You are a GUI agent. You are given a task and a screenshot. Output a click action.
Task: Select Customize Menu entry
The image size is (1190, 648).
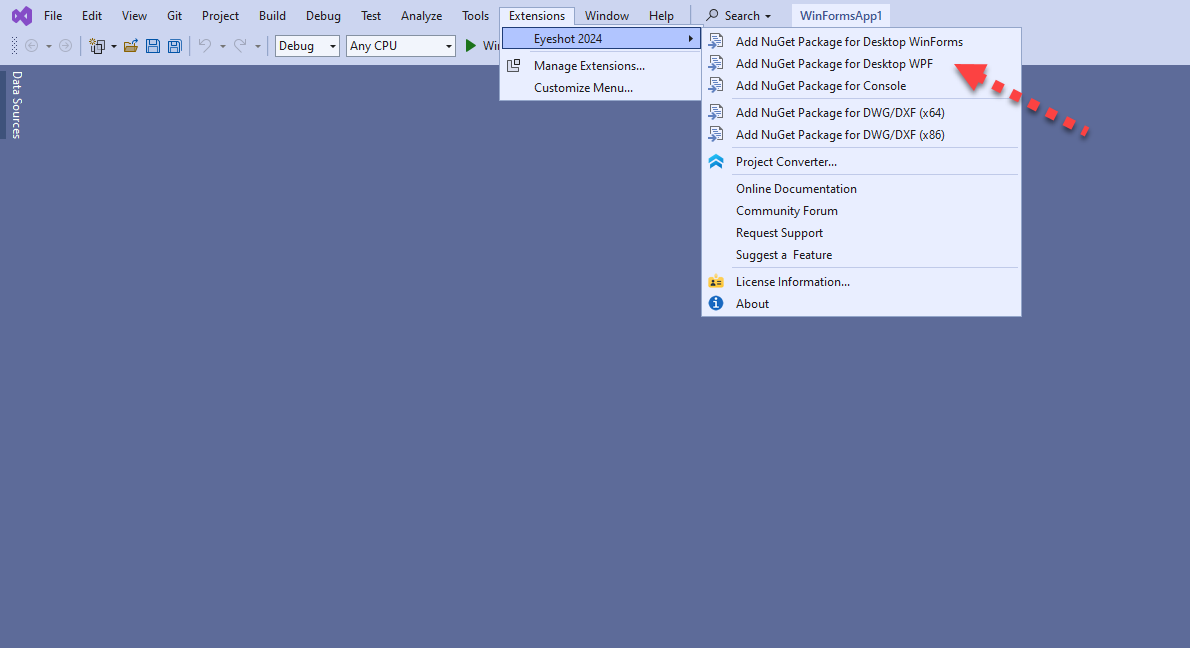pyautogui.click(x=600, y=88)
